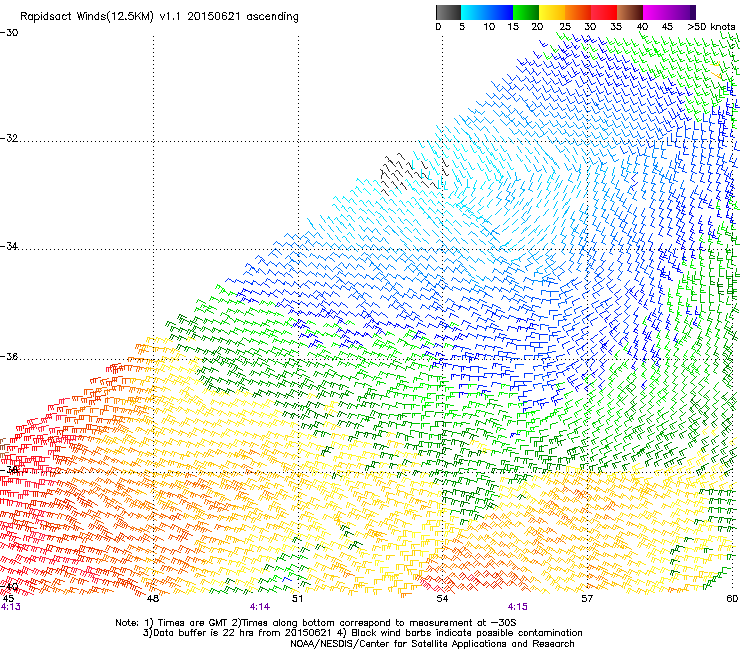
Task: Click the yellow 20-25 knots legend swatch
Action: coord(552,12)
